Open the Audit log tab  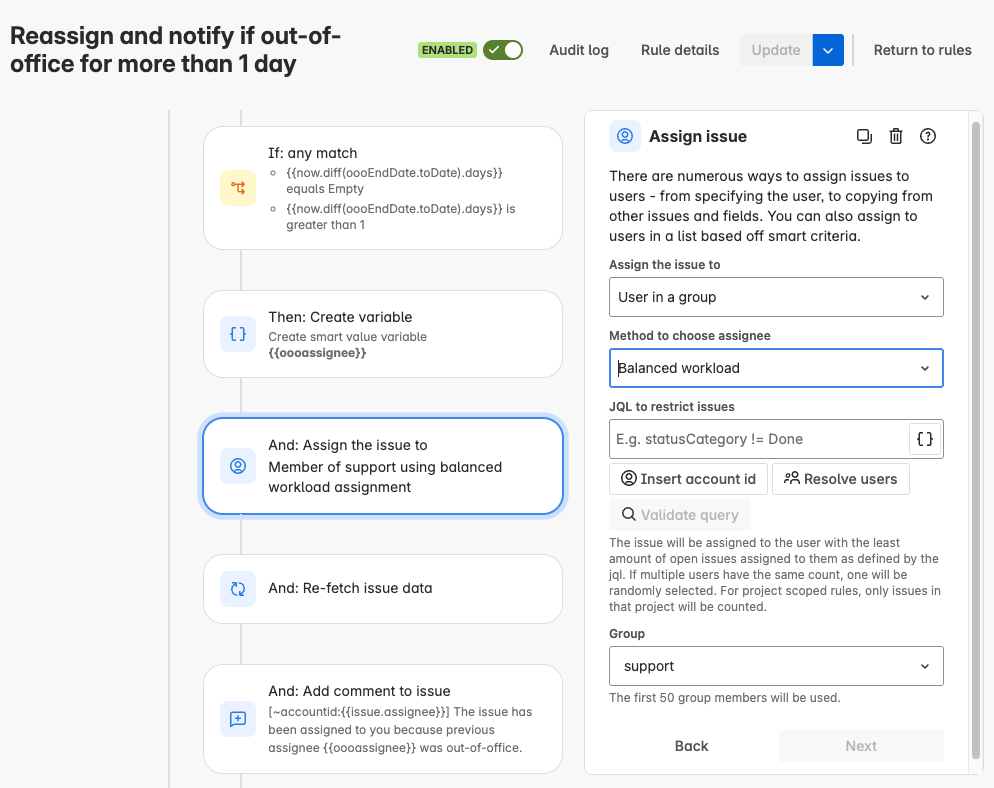click(579, 50)
